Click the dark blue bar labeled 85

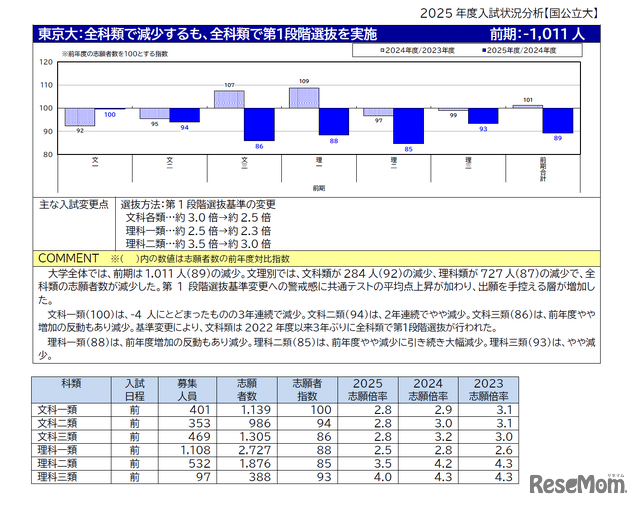pyautogui.click(x=409, y=126)
